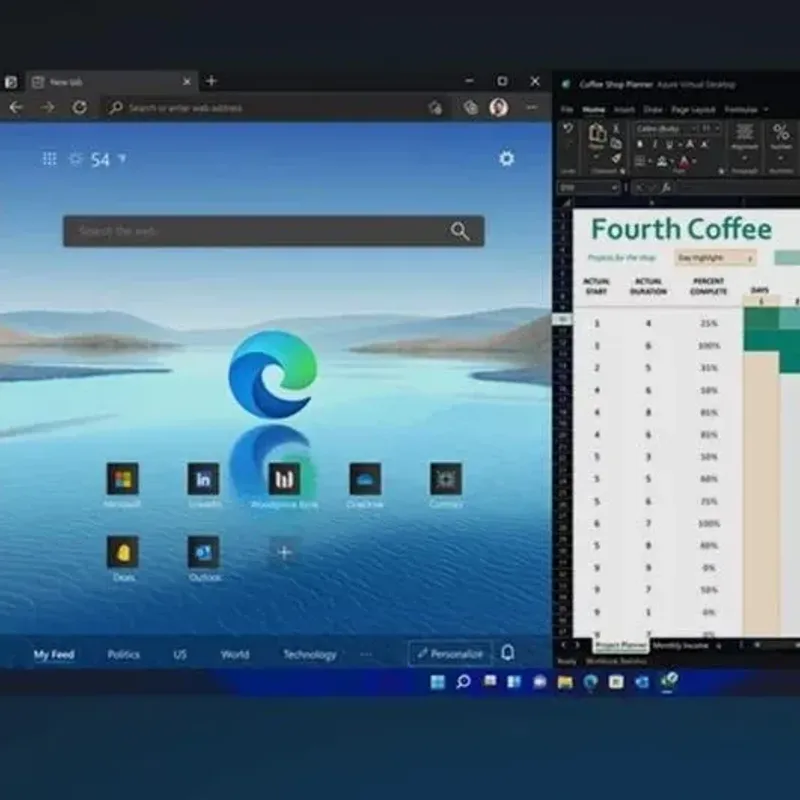
Task: Open the fill color dropdown arrow
Action: [x=672, y=162]
